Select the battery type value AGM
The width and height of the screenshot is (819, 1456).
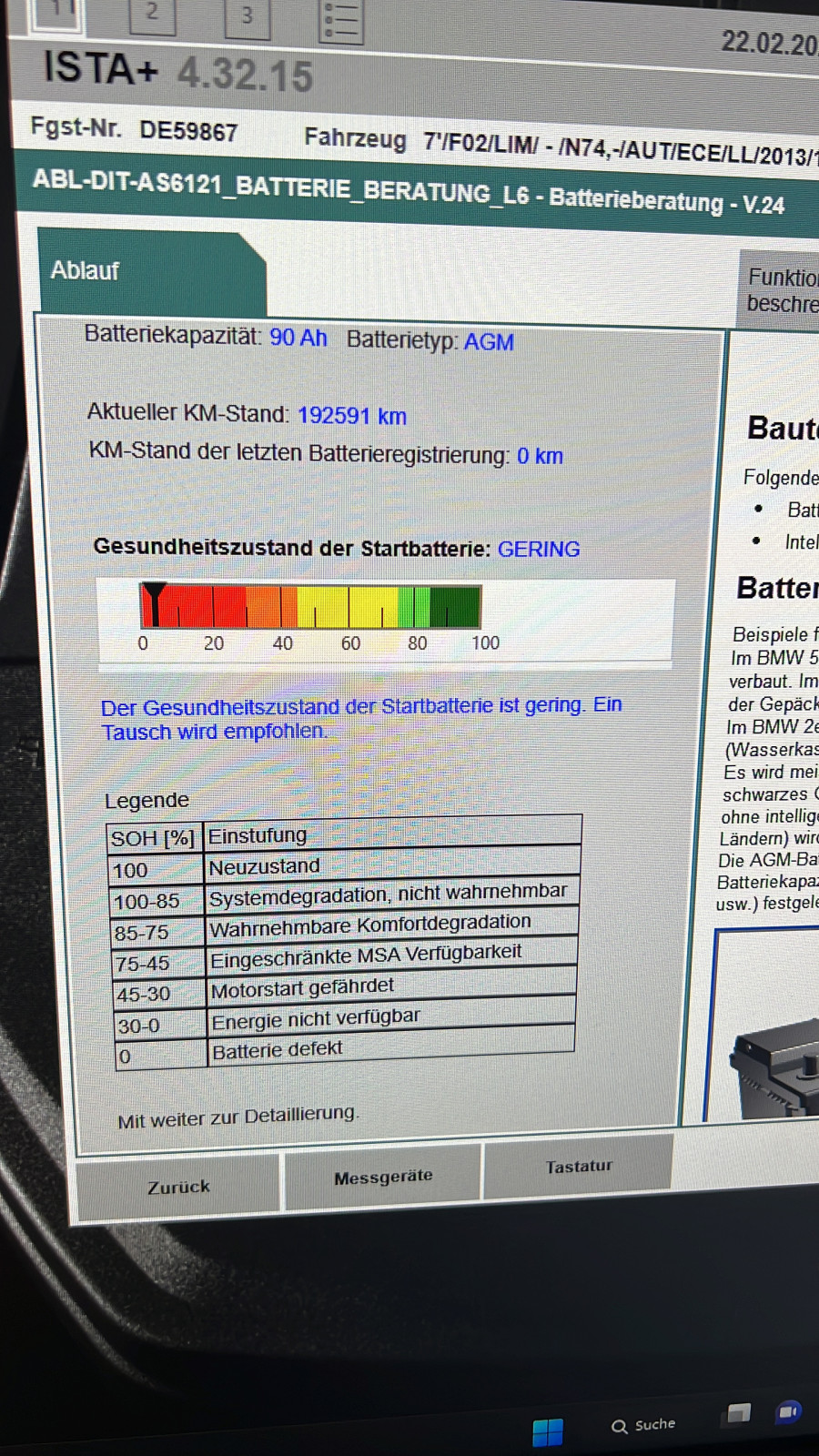(489, 342)
